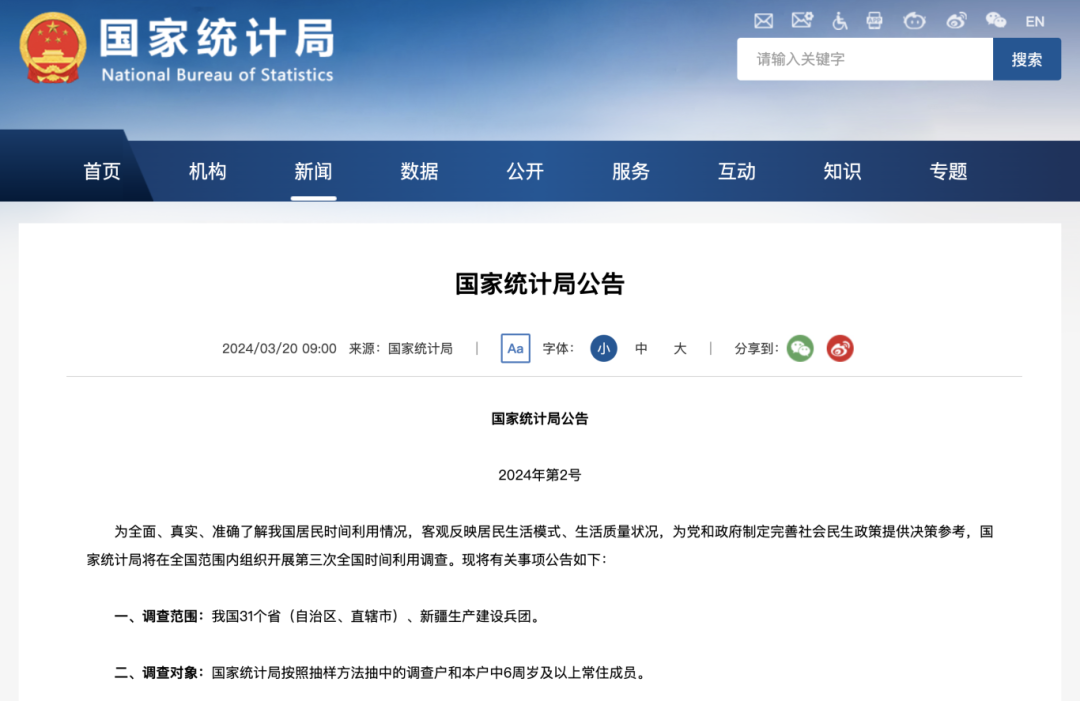This screenshot has height=701, width=1080.
Task: Open the mobile APP icon
Action: [875, 20]
